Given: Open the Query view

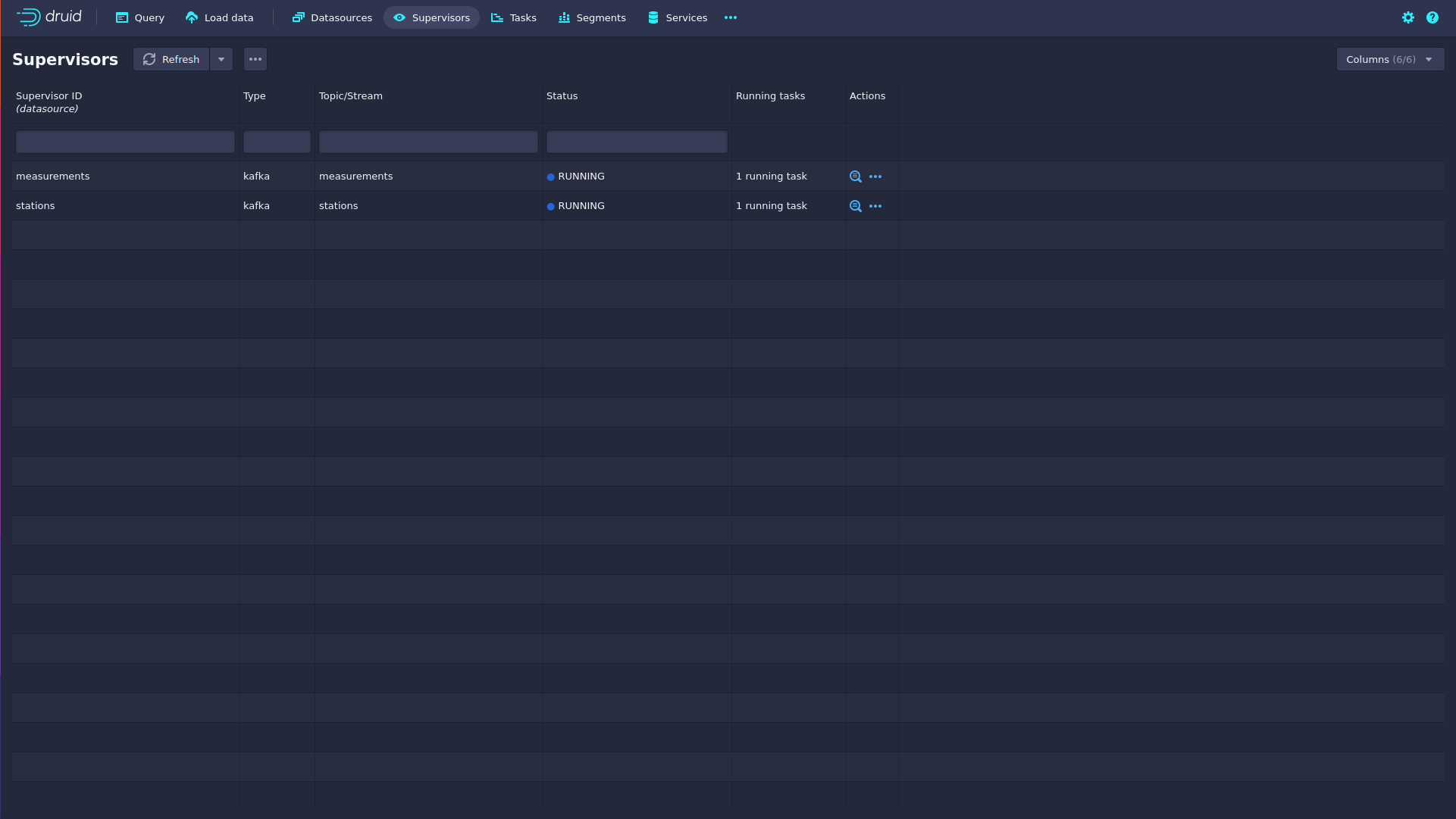Looking at the screenshot, I should (x=139, y=17).
